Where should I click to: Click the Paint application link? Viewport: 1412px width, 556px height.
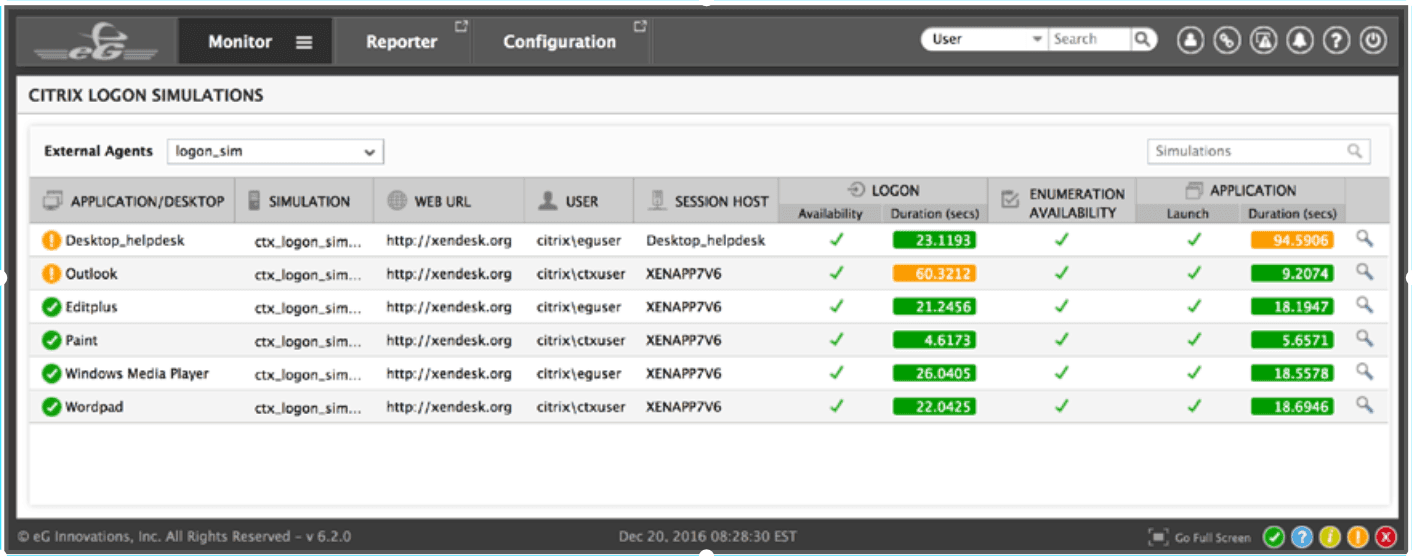click(82, 340)
